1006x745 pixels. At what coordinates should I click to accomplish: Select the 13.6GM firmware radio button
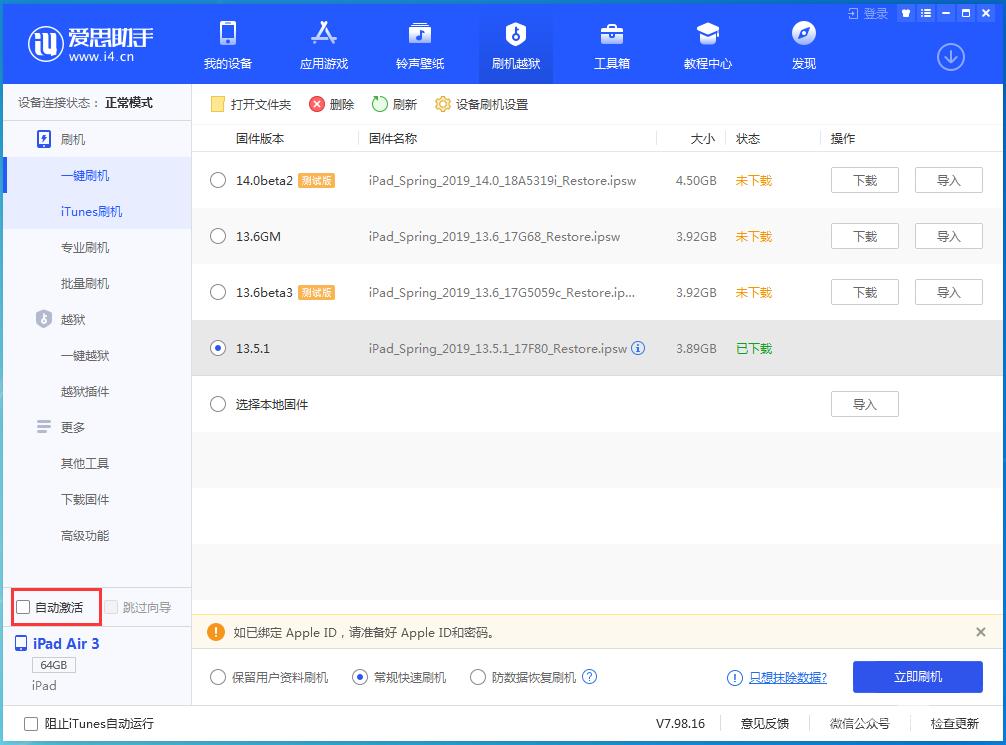216,236
